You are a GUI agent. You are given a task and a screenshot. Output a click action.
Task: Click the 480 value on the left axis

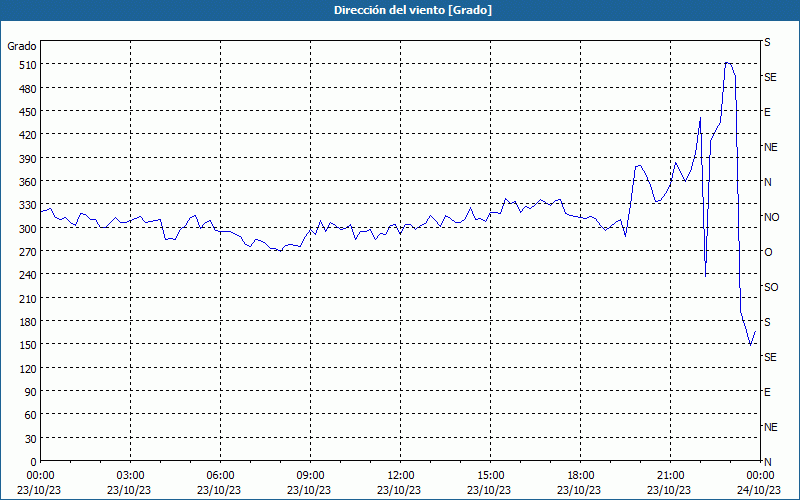click(28, 89)
